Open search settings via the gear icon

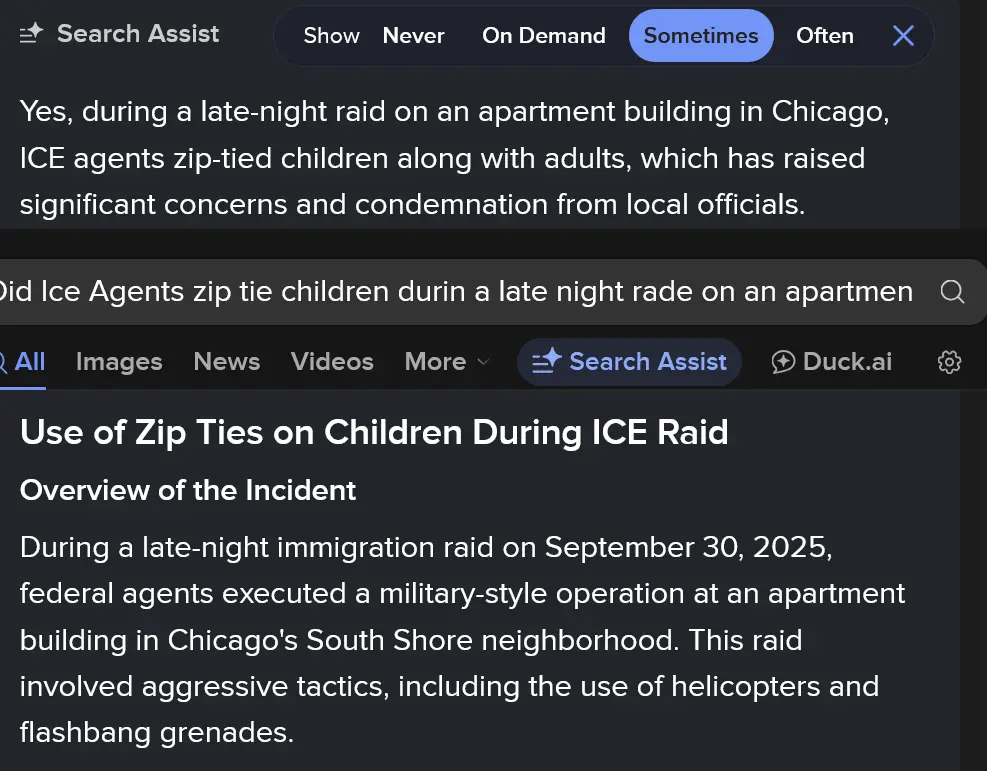(x=949, y=362)
